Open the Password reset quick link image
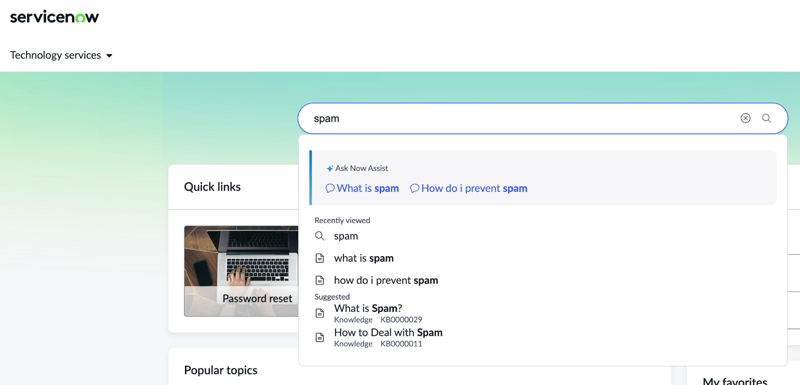This screenshot has height=385, width=800. [x=241, y=271]
